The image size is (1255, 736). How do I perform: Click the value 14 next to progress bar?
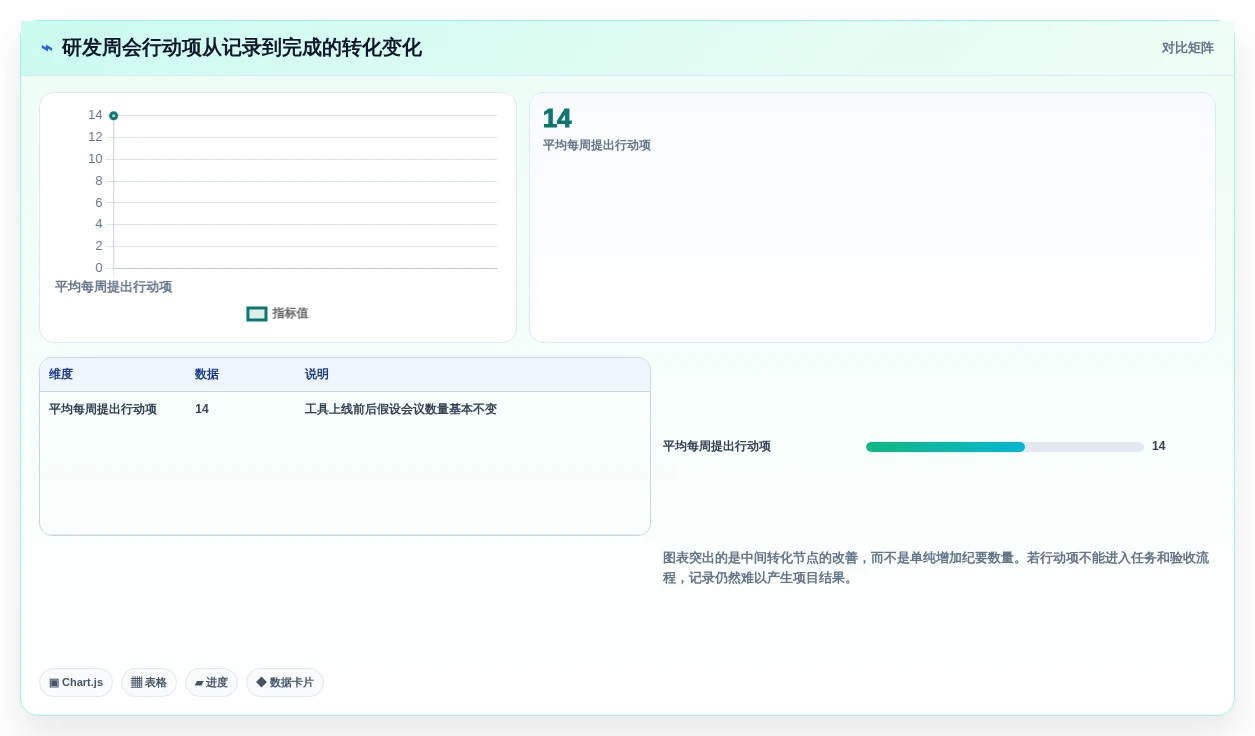1159,446
